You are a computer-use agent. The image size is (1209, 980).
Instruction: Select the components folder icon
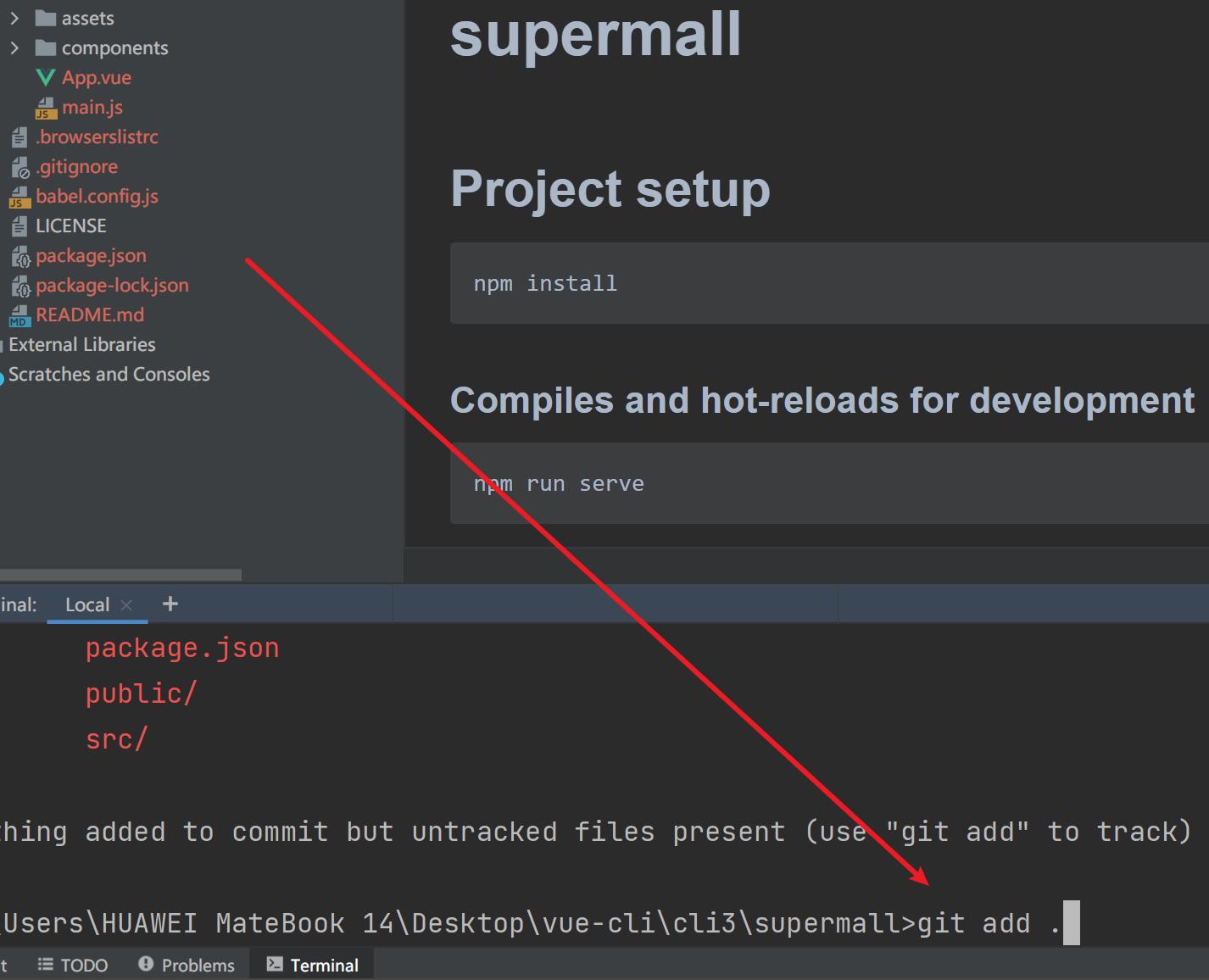point(46,47)
